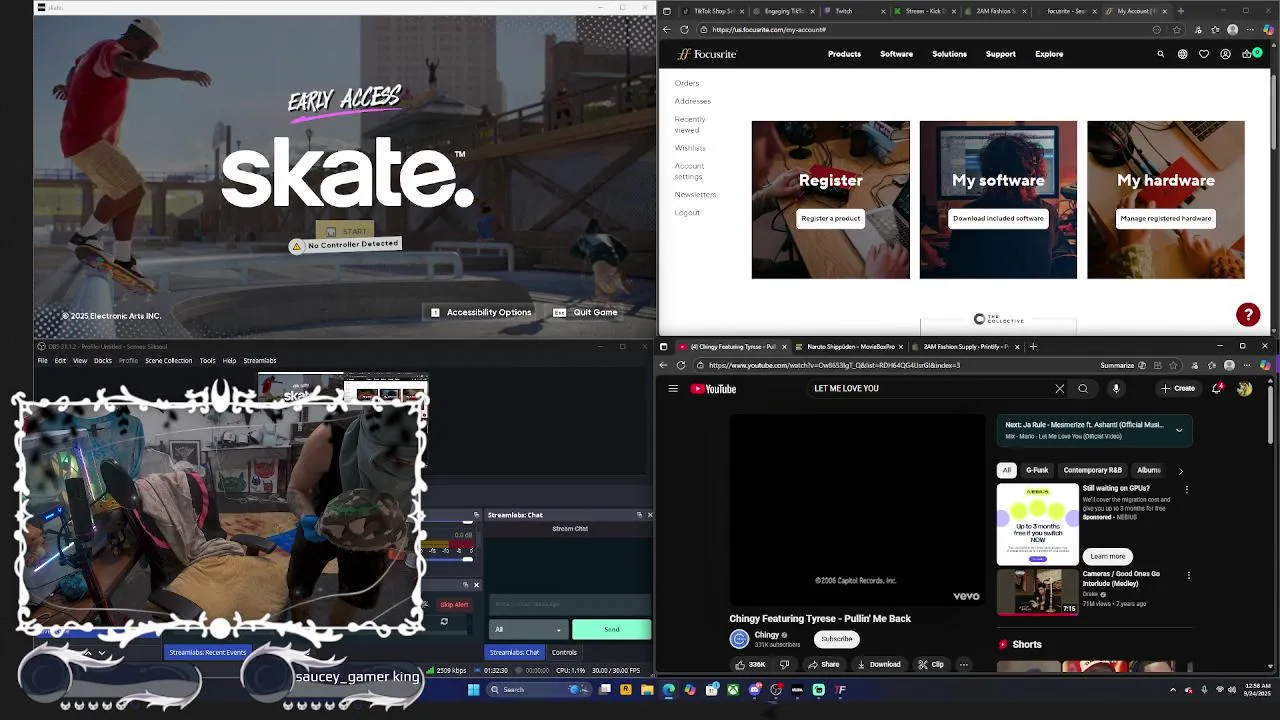Open Chingy channel avatar
The width and height of the screenshot is (1280, 720).
coord(739,639)
